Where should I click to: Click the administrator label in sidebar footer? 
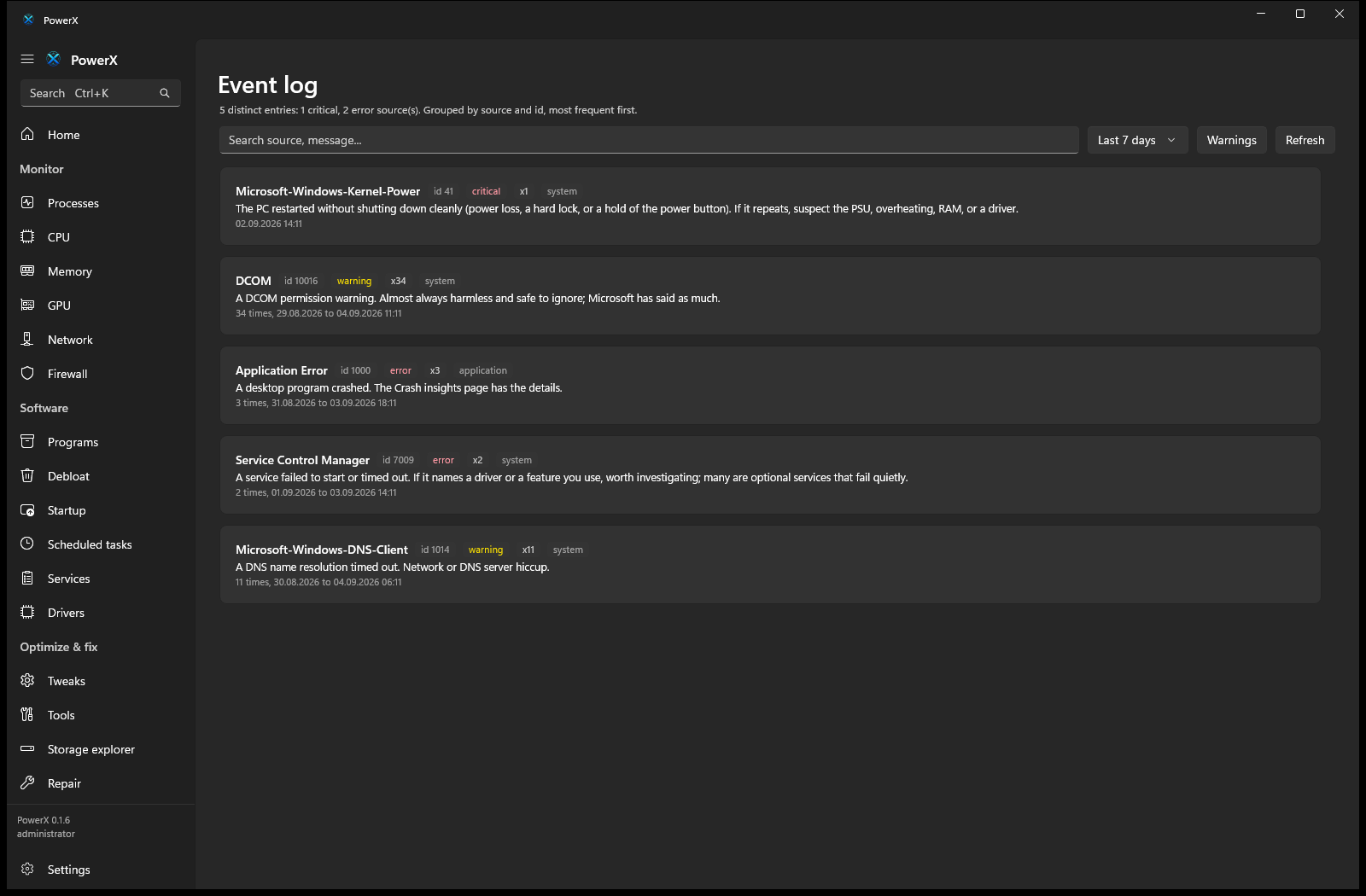pos(46,834)
